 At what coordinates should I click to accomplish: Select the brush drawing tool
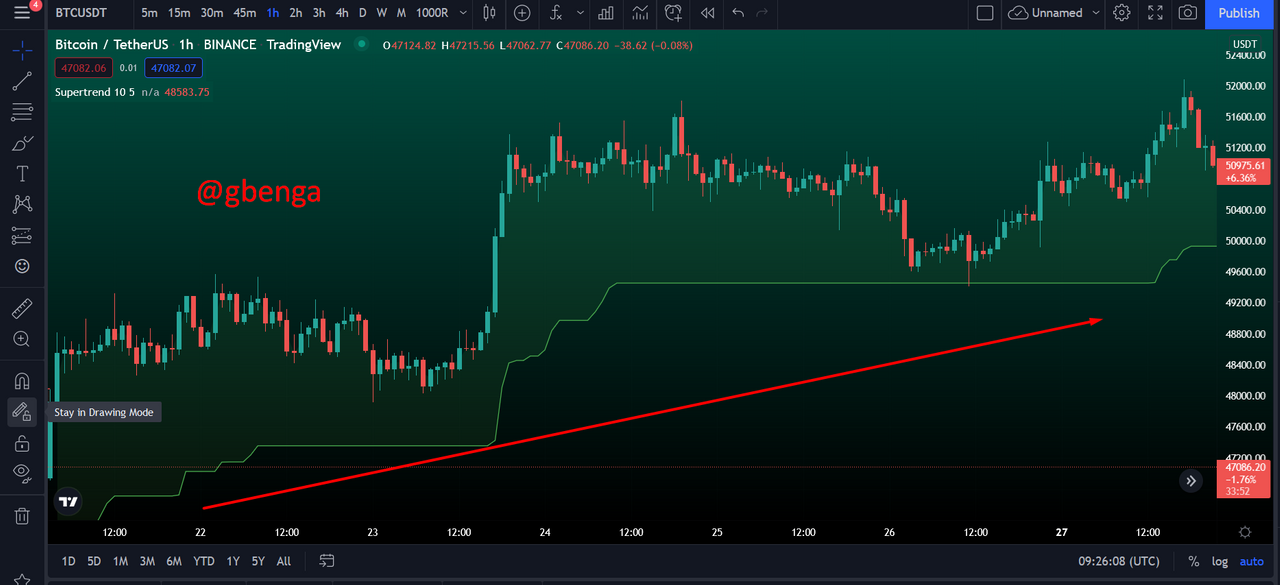pyautogui.click(x=22, y=143)
